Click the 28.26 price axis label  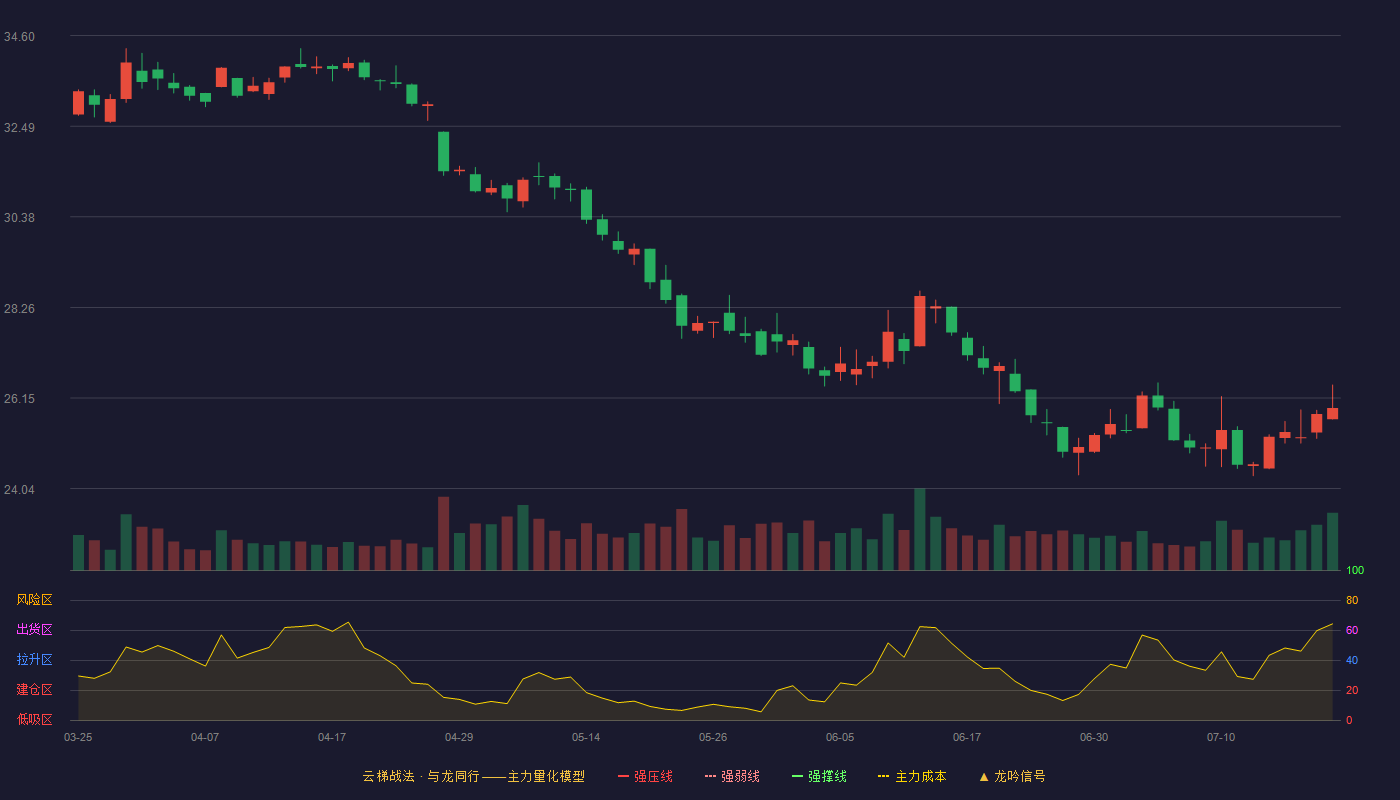coord(19,309)
